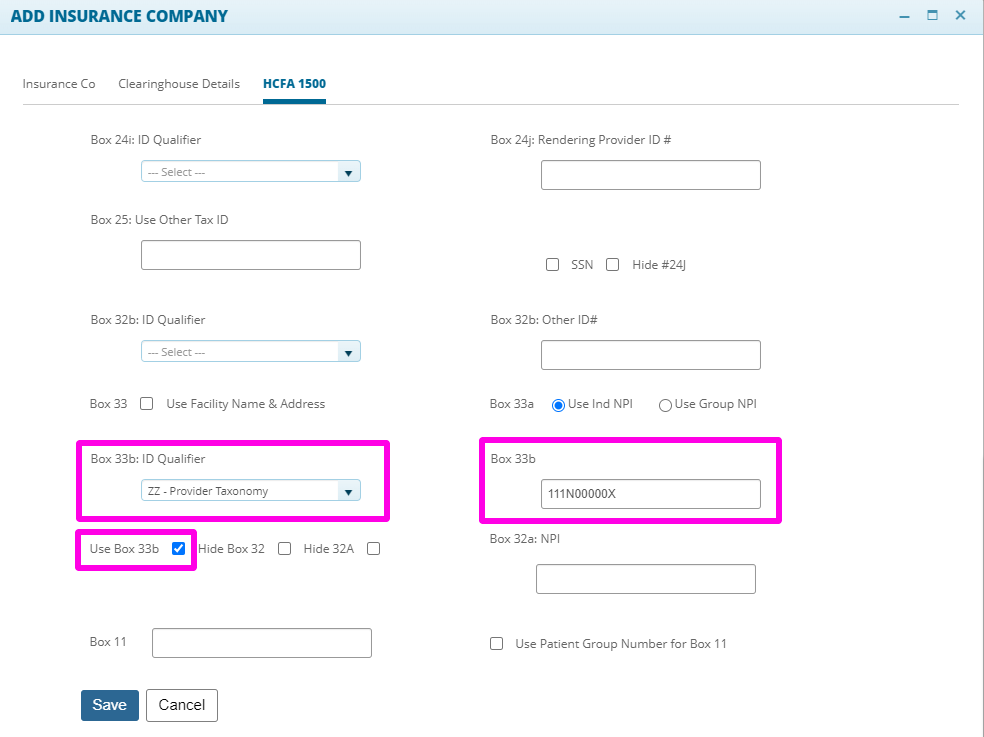
Task: Uncheck the Use Box 33b checkbox
Action: click(178, 548)
